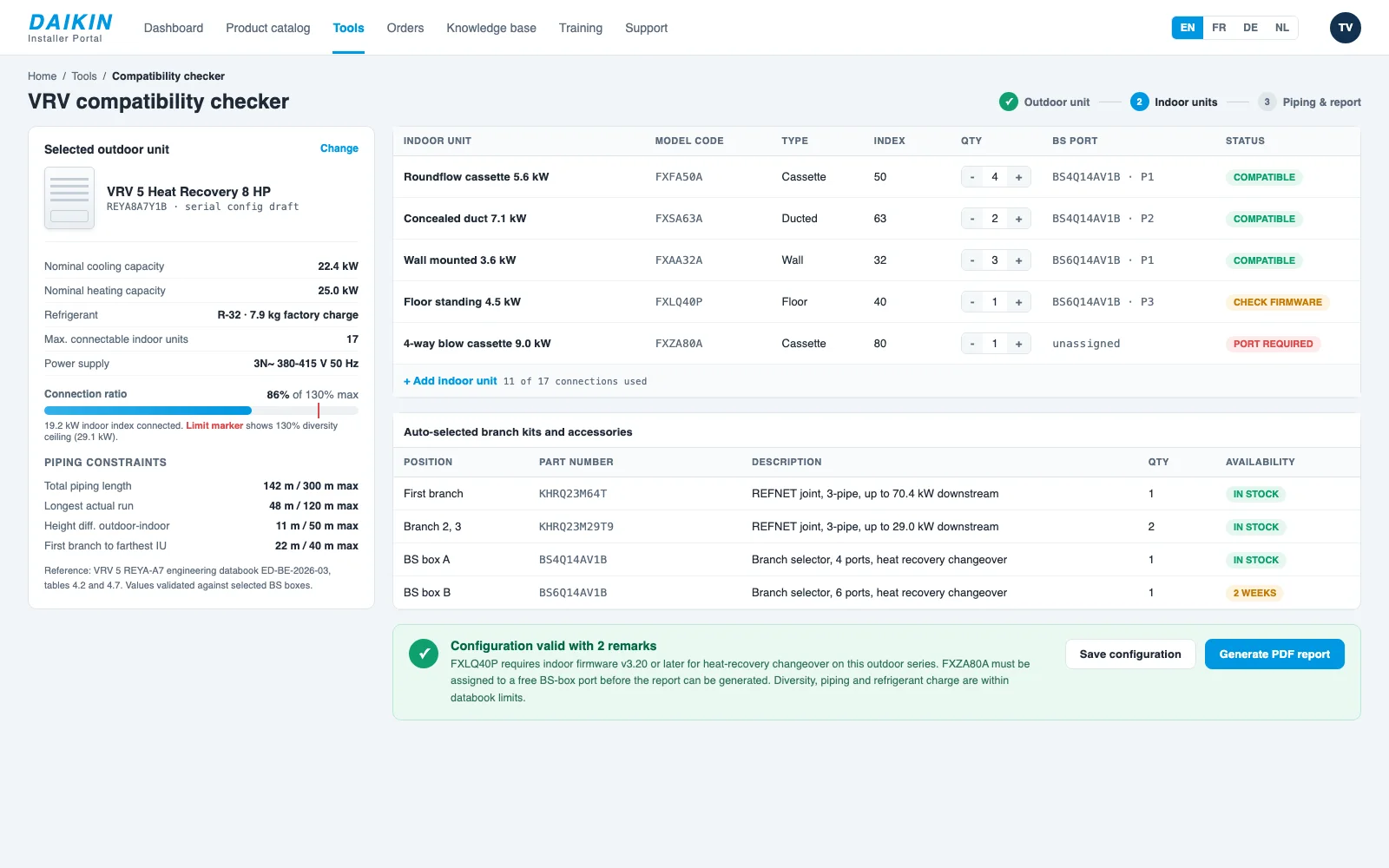Switch language to EN
1389x868 pixels.
coord(1188,28)
